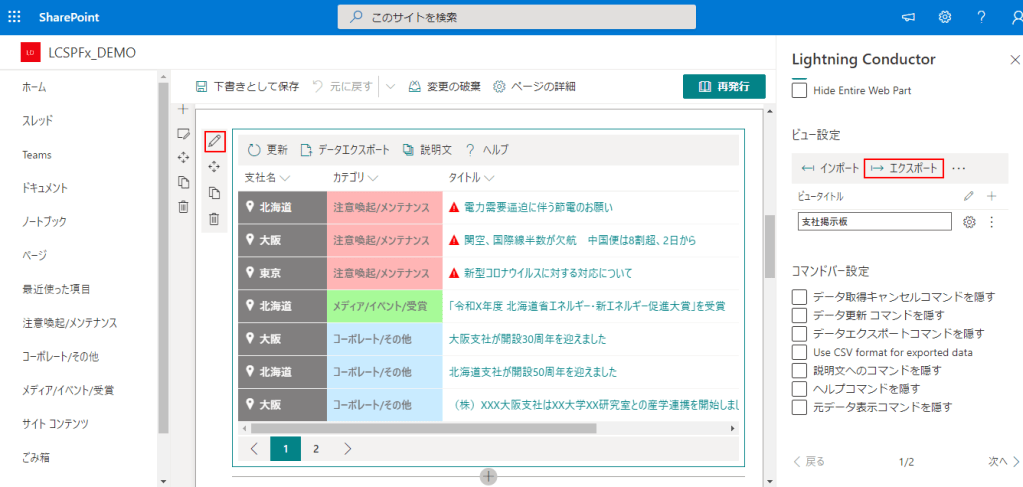Expand the 支社名 column header dropdown

pos(286,178)
